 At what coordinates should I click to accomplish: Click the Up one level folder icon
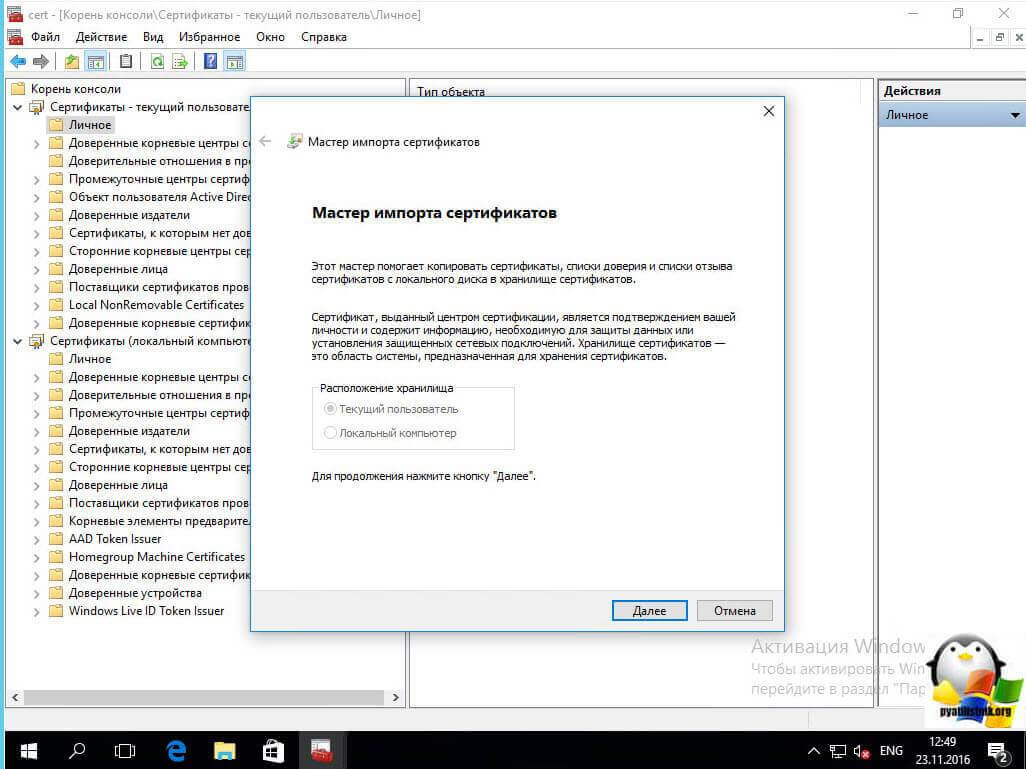(x=72, y=62)
